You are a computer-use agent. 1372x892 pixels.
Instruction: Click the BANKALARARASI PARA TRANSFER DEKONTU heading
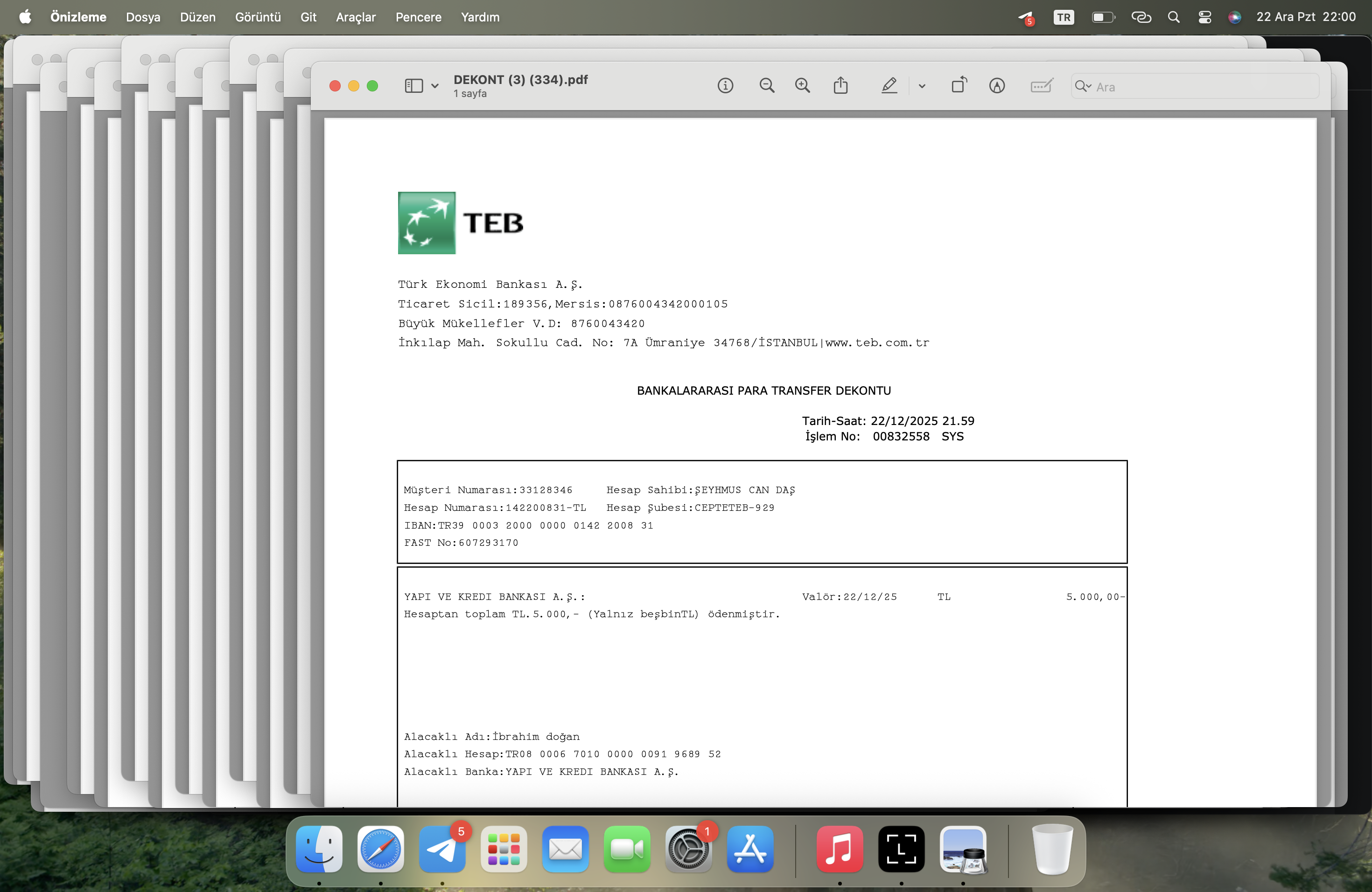[x=764, y=390]
